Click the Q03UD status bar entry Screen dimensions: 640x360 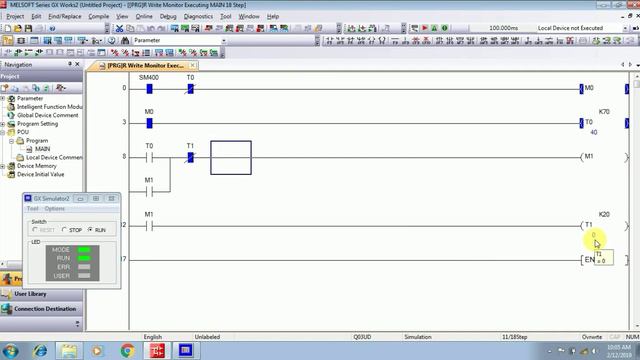pos(362,337)
